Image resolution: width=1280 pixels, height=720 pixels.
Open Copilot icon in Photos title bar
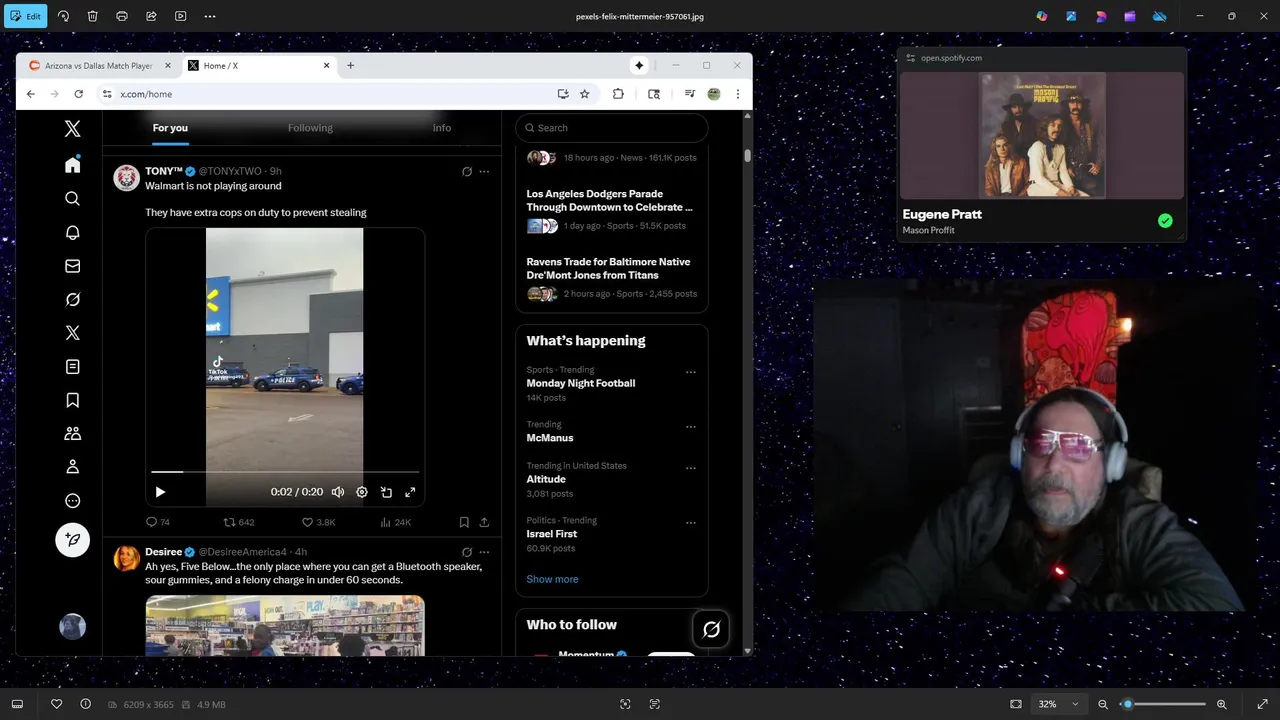1042,16
